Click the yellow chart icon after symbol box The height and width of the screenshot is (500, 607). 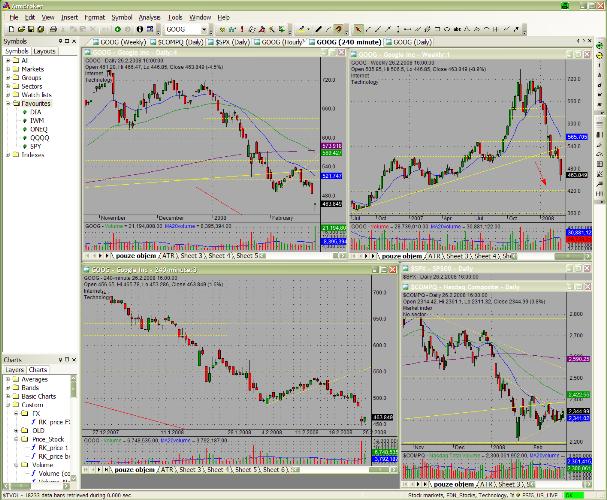click(x=222, y=29)
